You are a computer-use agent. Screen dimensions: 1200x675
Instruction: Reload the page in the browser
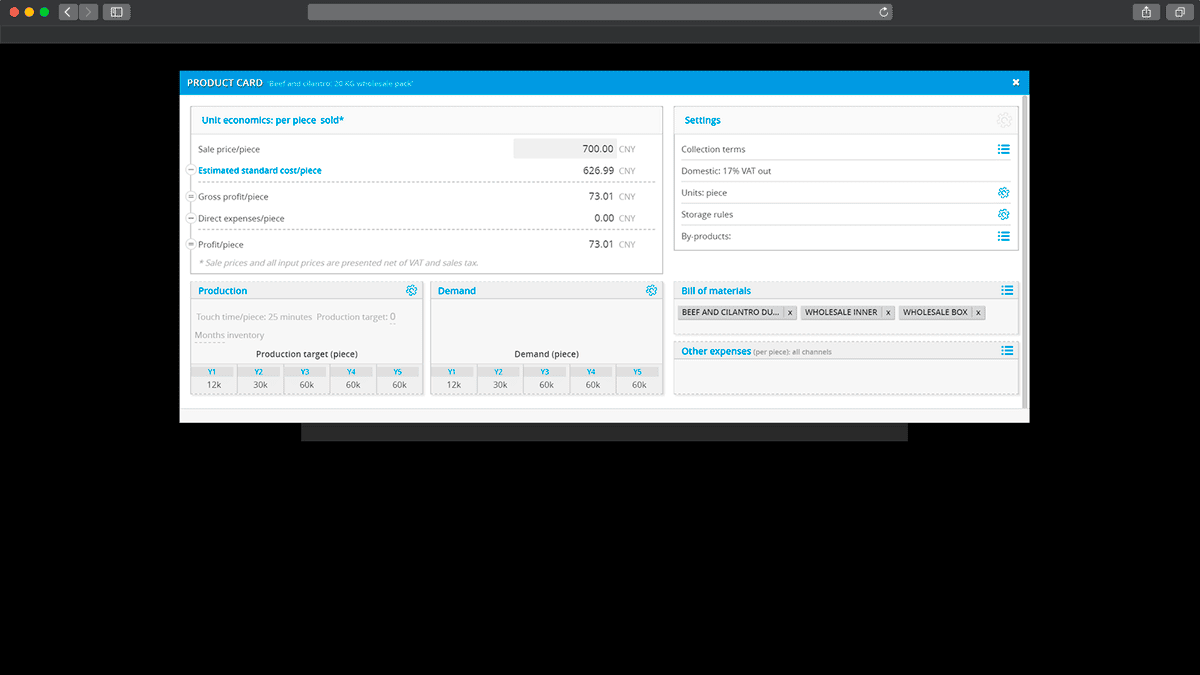point(884,12)
